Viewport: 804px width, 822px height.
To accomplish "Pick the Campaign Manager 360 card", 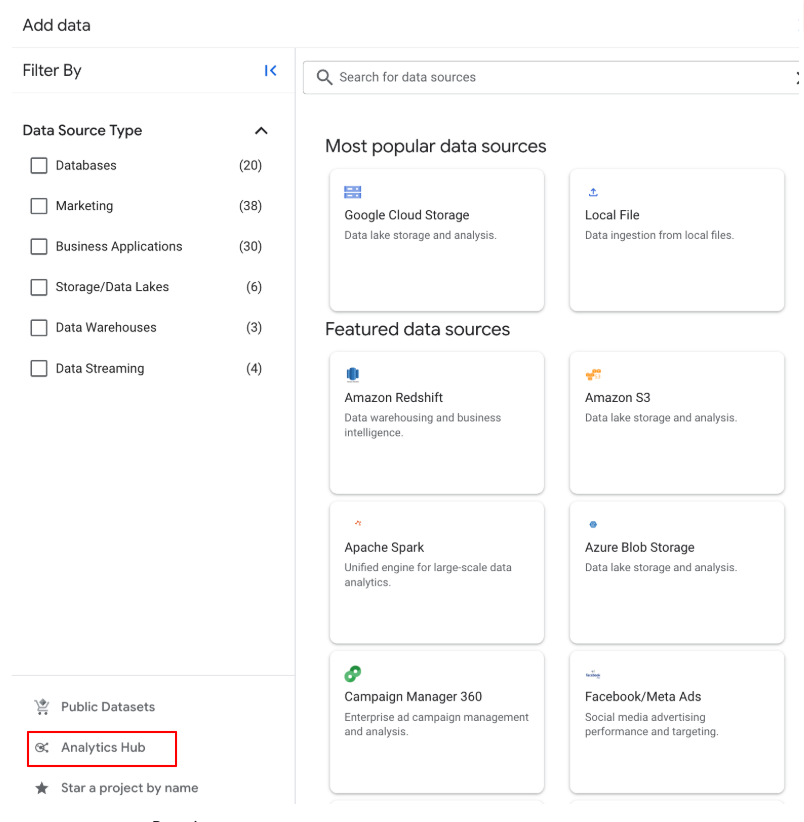I will pos(437,722).
